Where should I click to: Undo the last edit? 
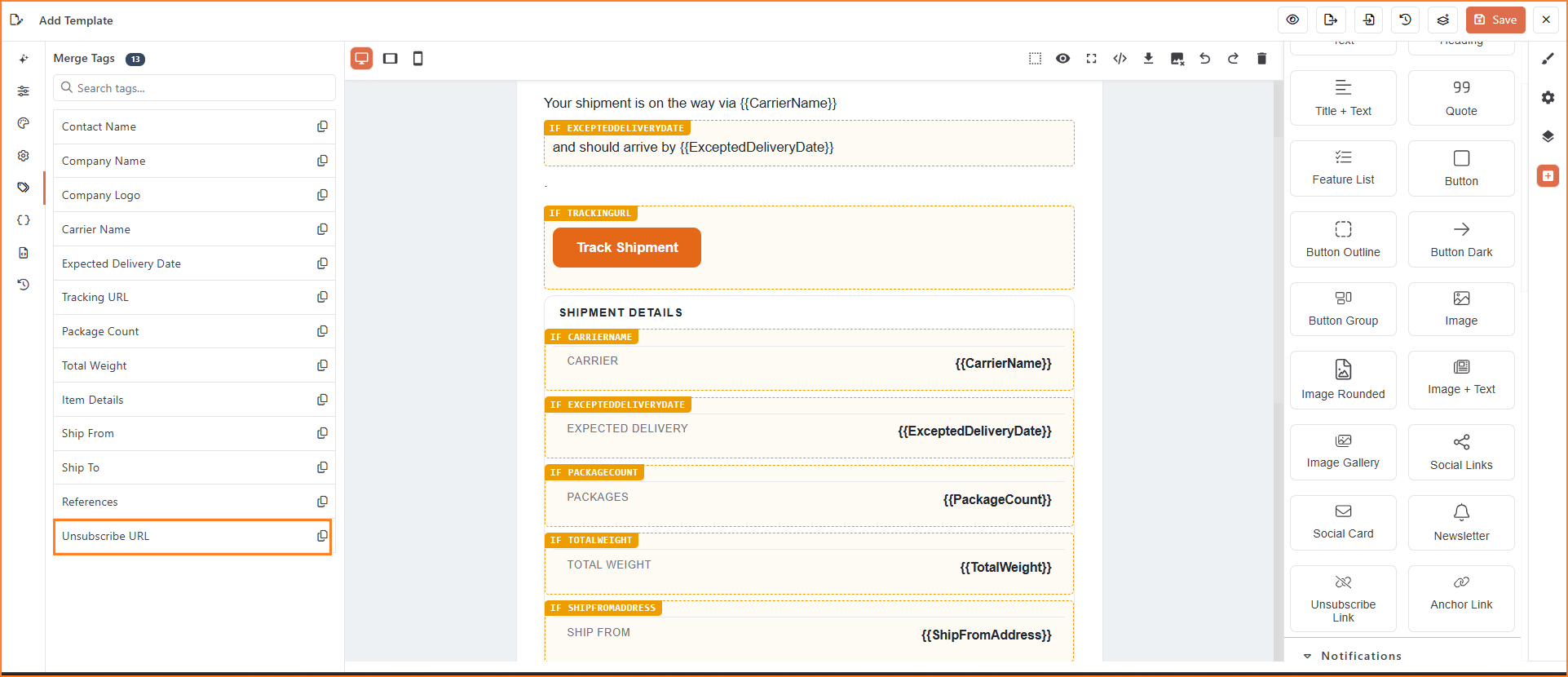[x=1204, y=59]
